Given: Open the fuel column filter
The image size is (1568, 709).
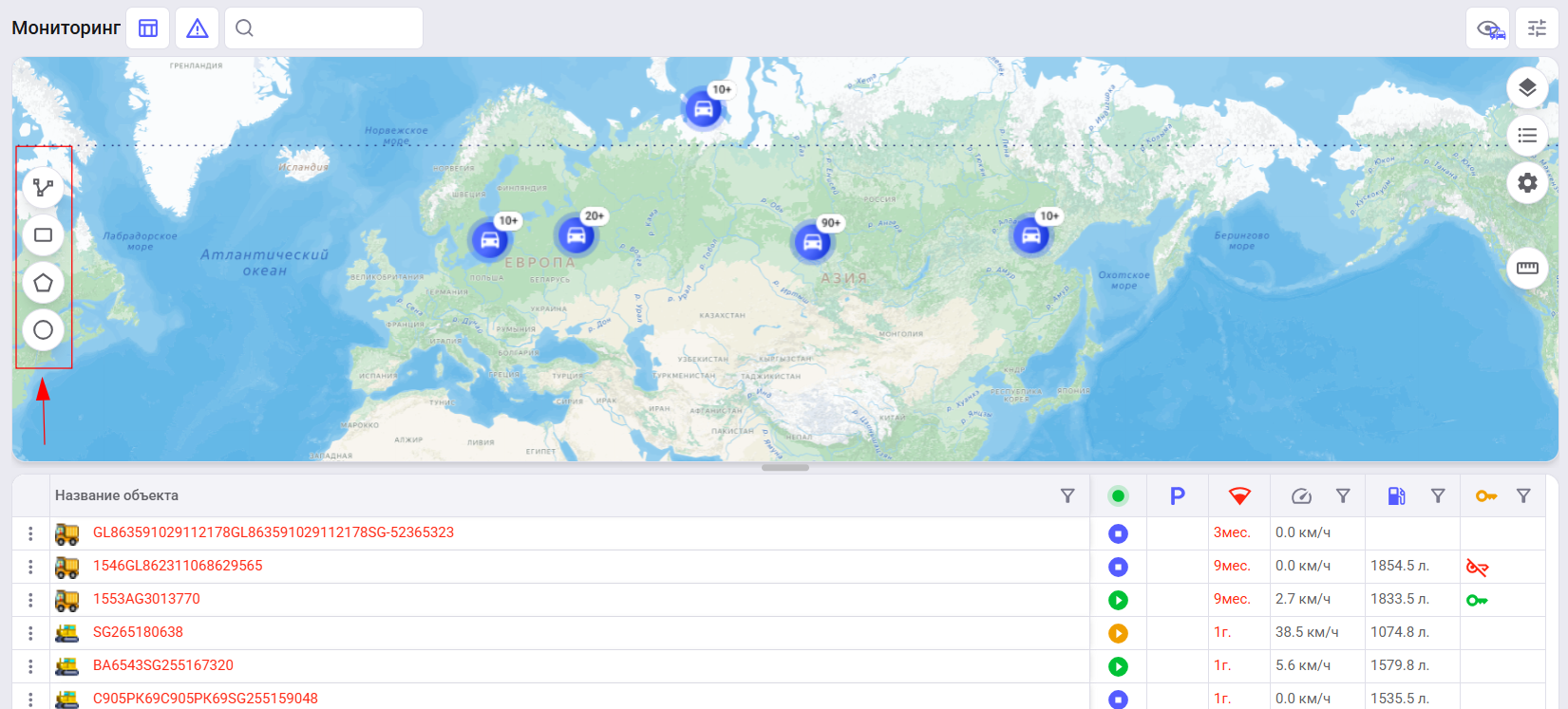Looking at the screenshot, I should tap(1438, 495).
